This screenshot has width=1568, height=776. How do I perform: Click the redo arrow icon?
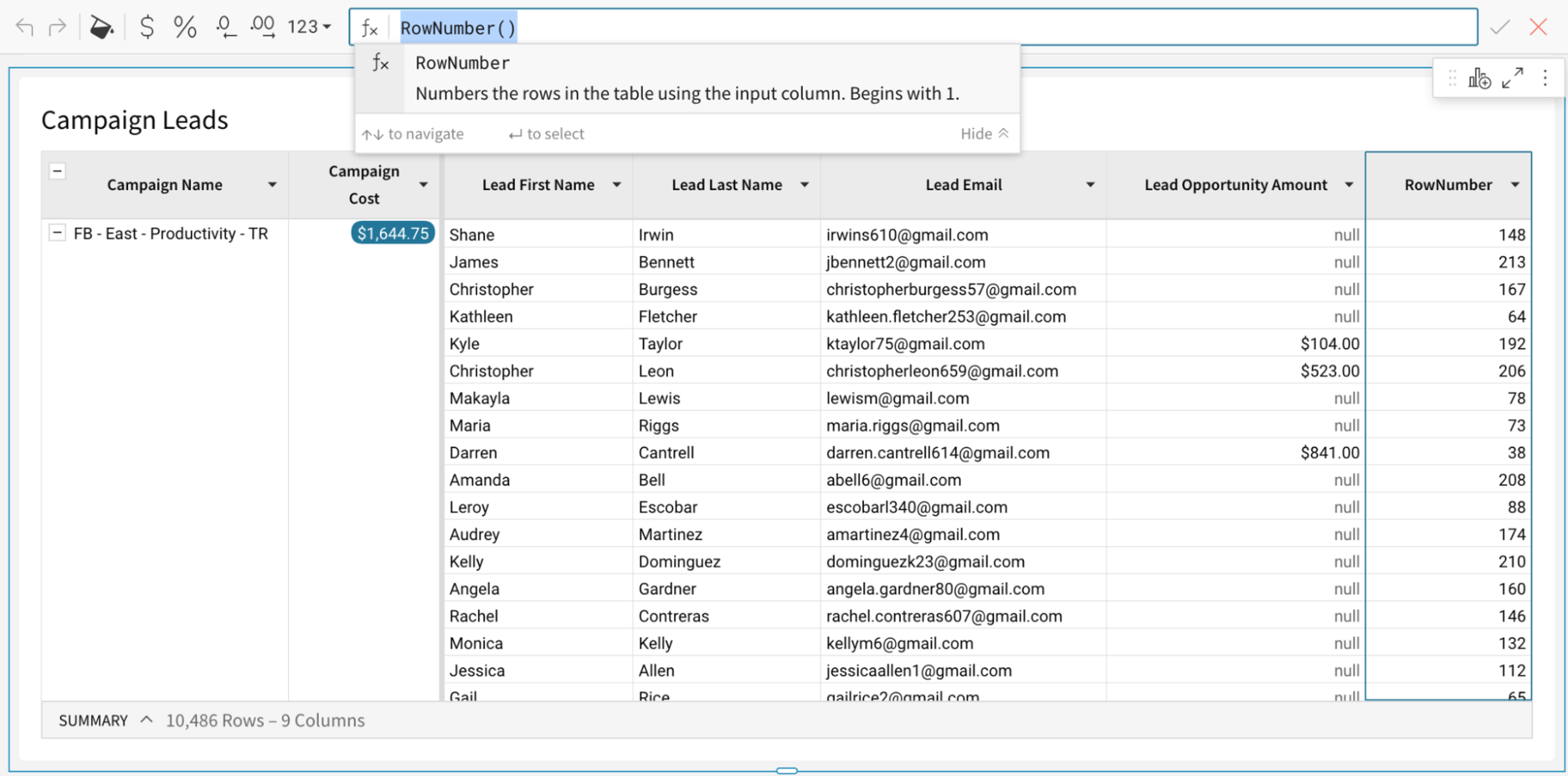tap(57, 27)
